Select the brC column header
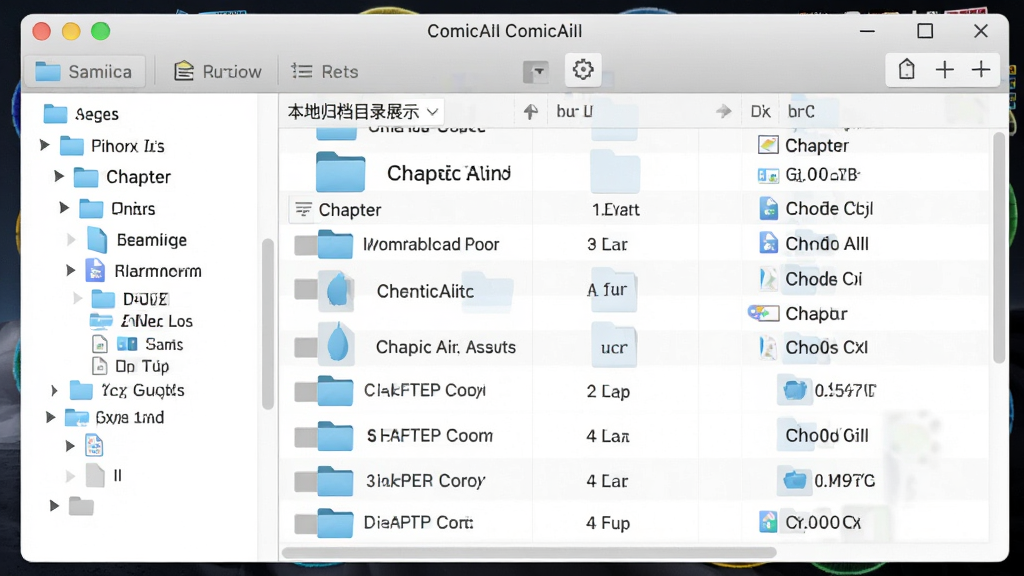 801,112
